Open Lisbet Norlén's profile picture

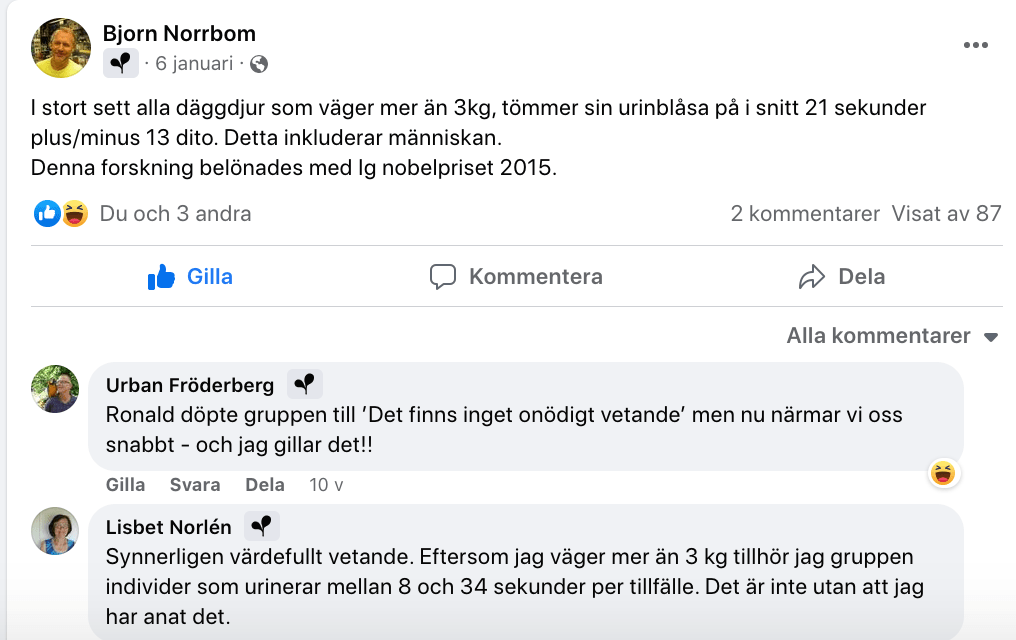click(x=55, y=531)
